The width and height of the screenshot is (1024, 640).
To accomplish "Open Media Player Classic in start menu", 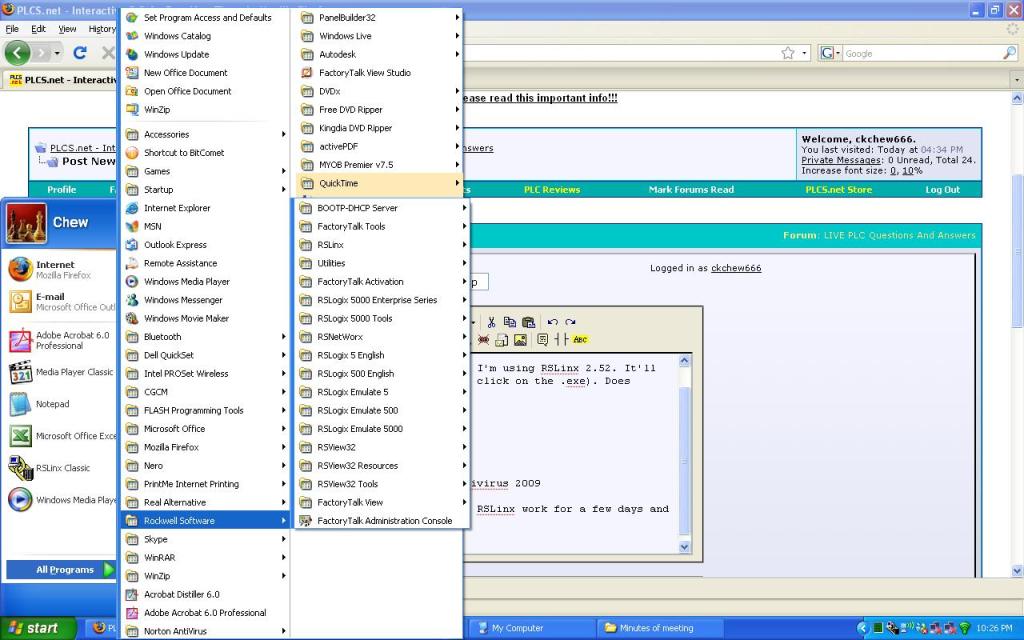I will 62,372.
